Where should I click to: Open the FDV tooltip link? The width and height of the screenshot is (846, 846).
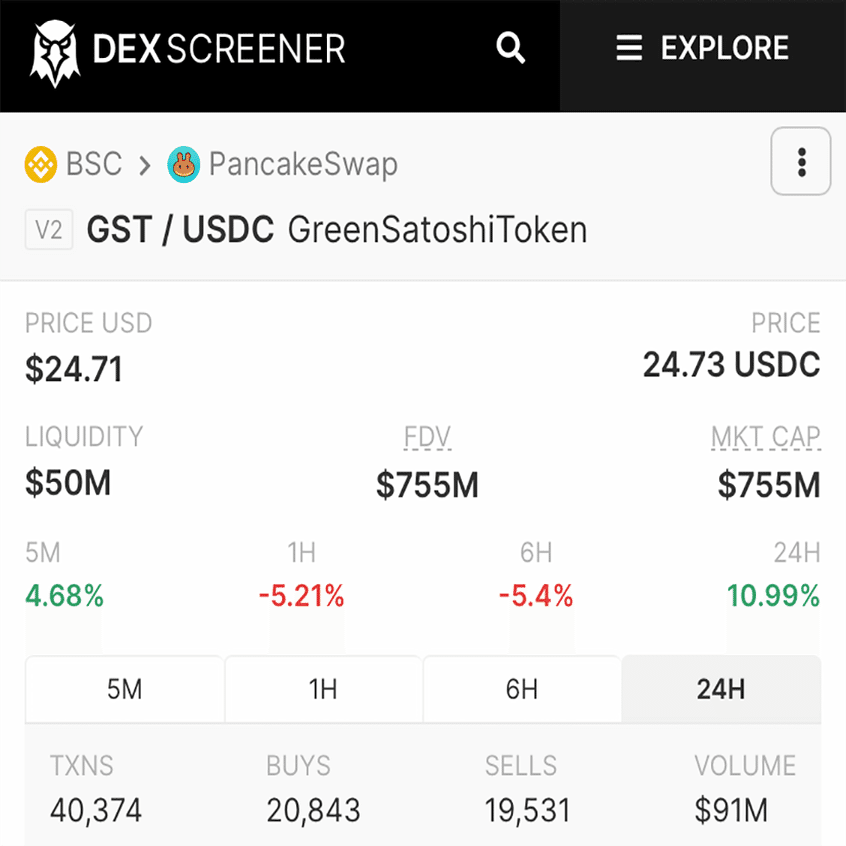tap(427, 436)
